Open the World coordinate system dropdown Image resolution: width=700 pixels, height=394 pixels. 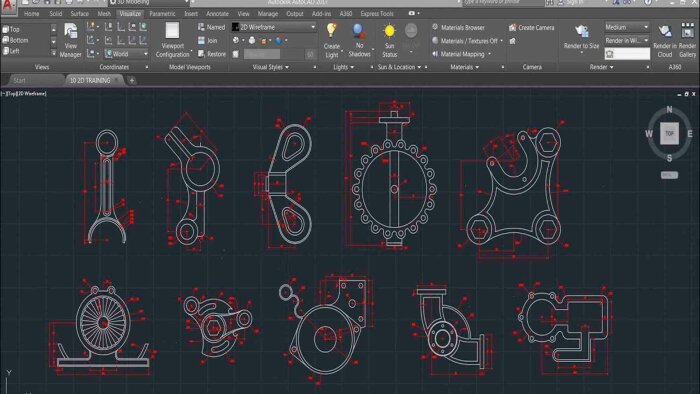point(126,54)
